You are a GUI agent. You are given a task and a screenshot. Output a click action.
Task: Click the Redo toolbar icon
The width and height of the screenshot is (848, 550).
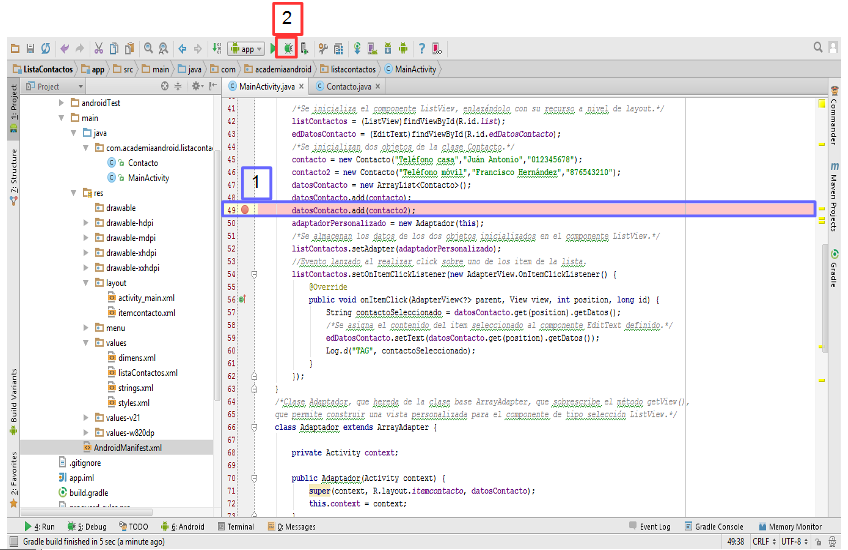coord(80,49)
